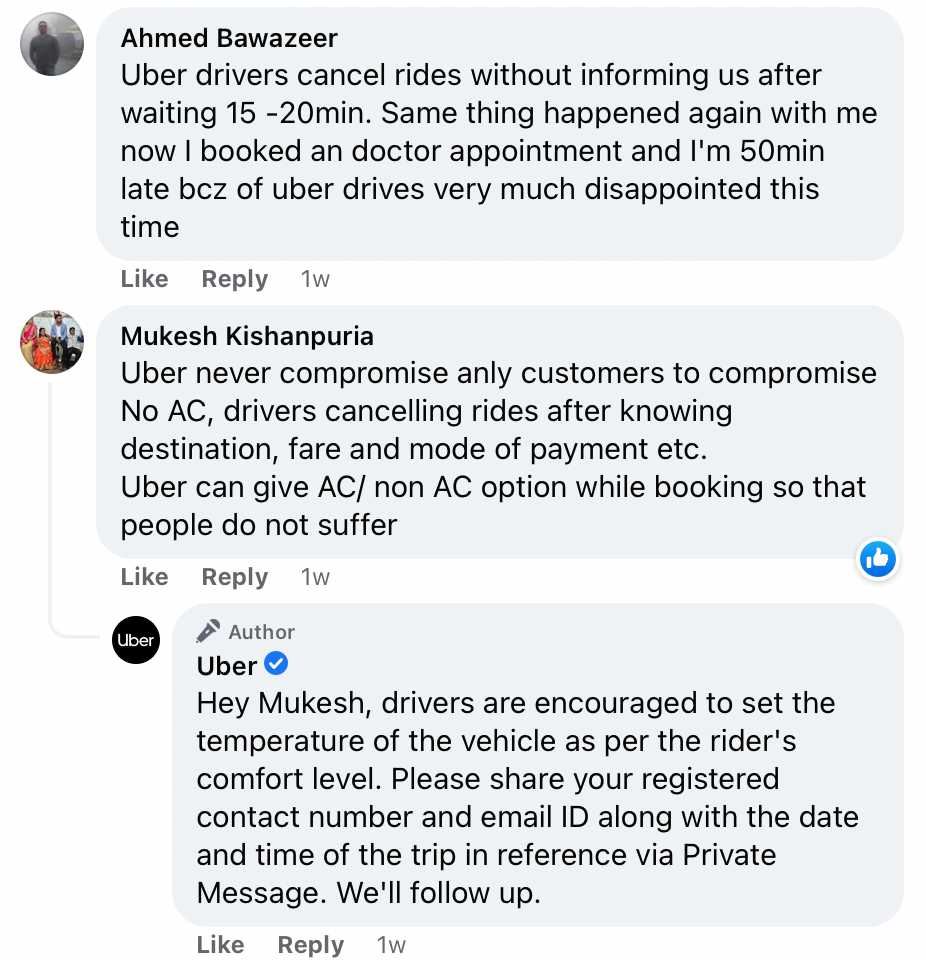Click the blue verified badge next to Uber
Screen dimensions: 926x960
275,664
